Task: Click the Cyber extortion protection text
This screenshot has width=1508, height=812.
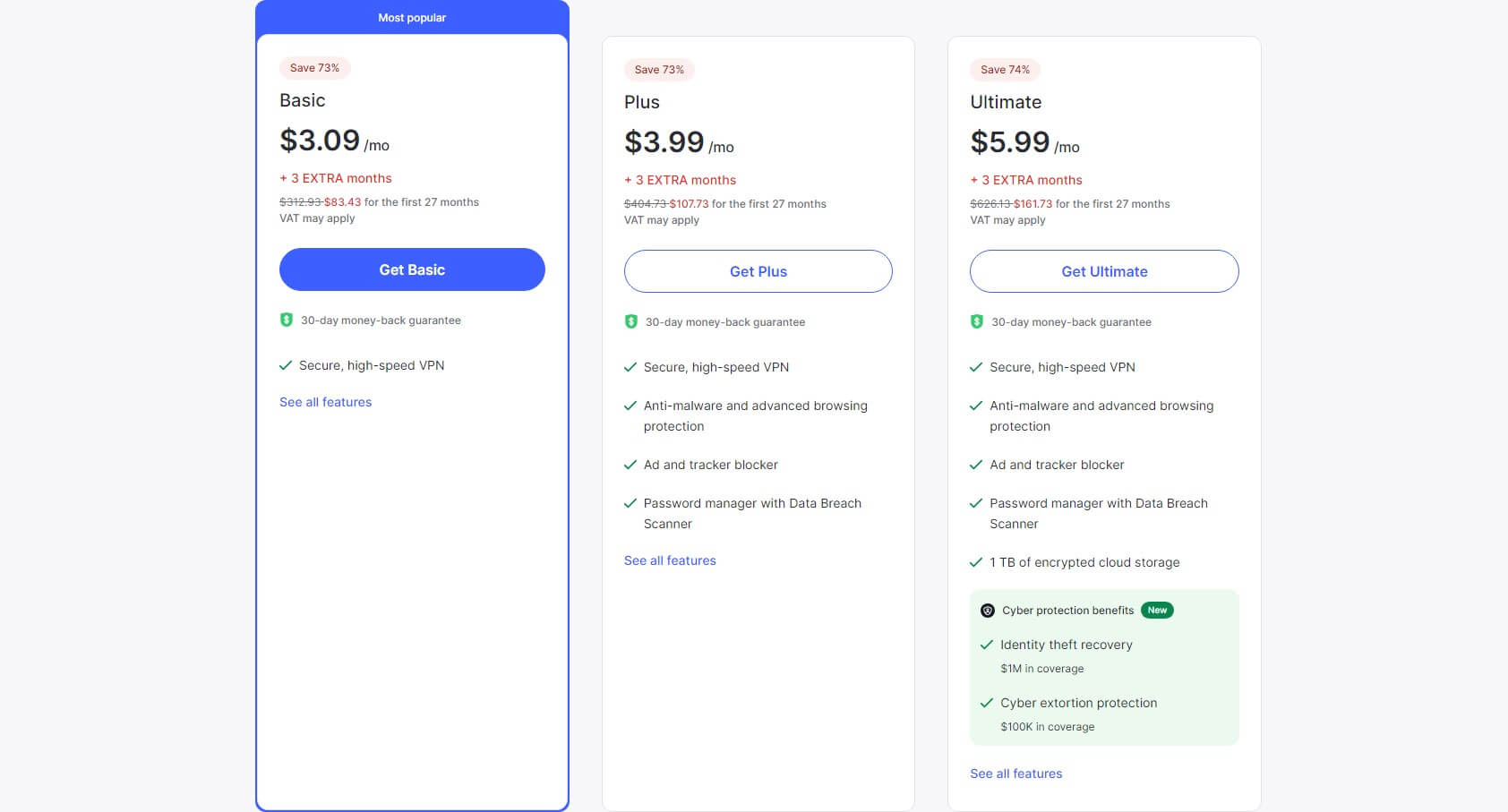Action: click(1079, 703)
